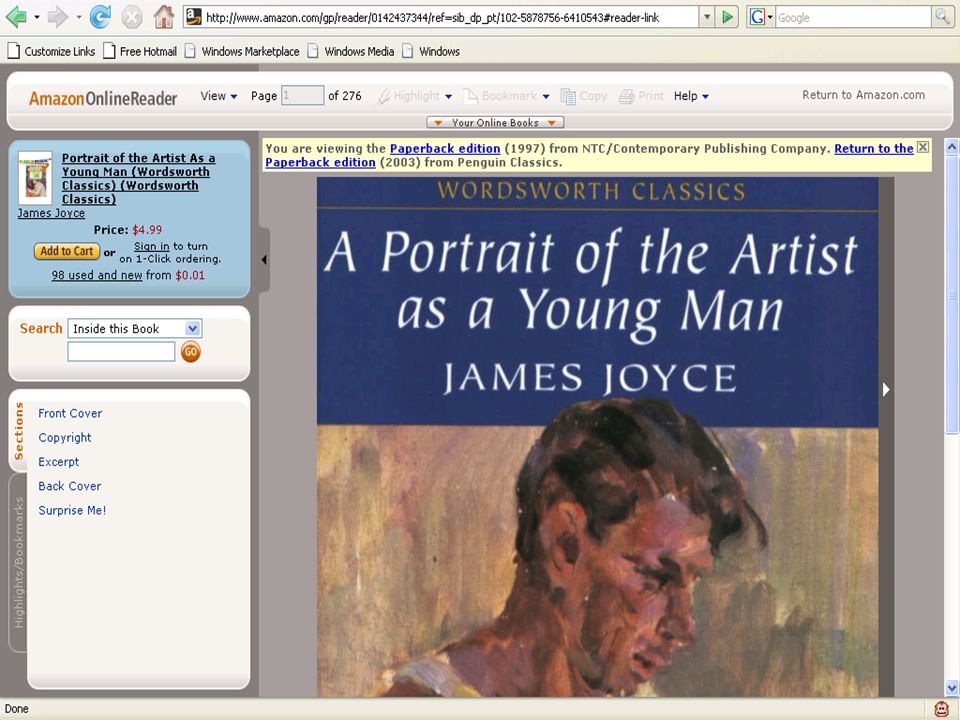Click the Surprise Me! link
The height and width of the screenshot is (720, 960).
point(72,511)
